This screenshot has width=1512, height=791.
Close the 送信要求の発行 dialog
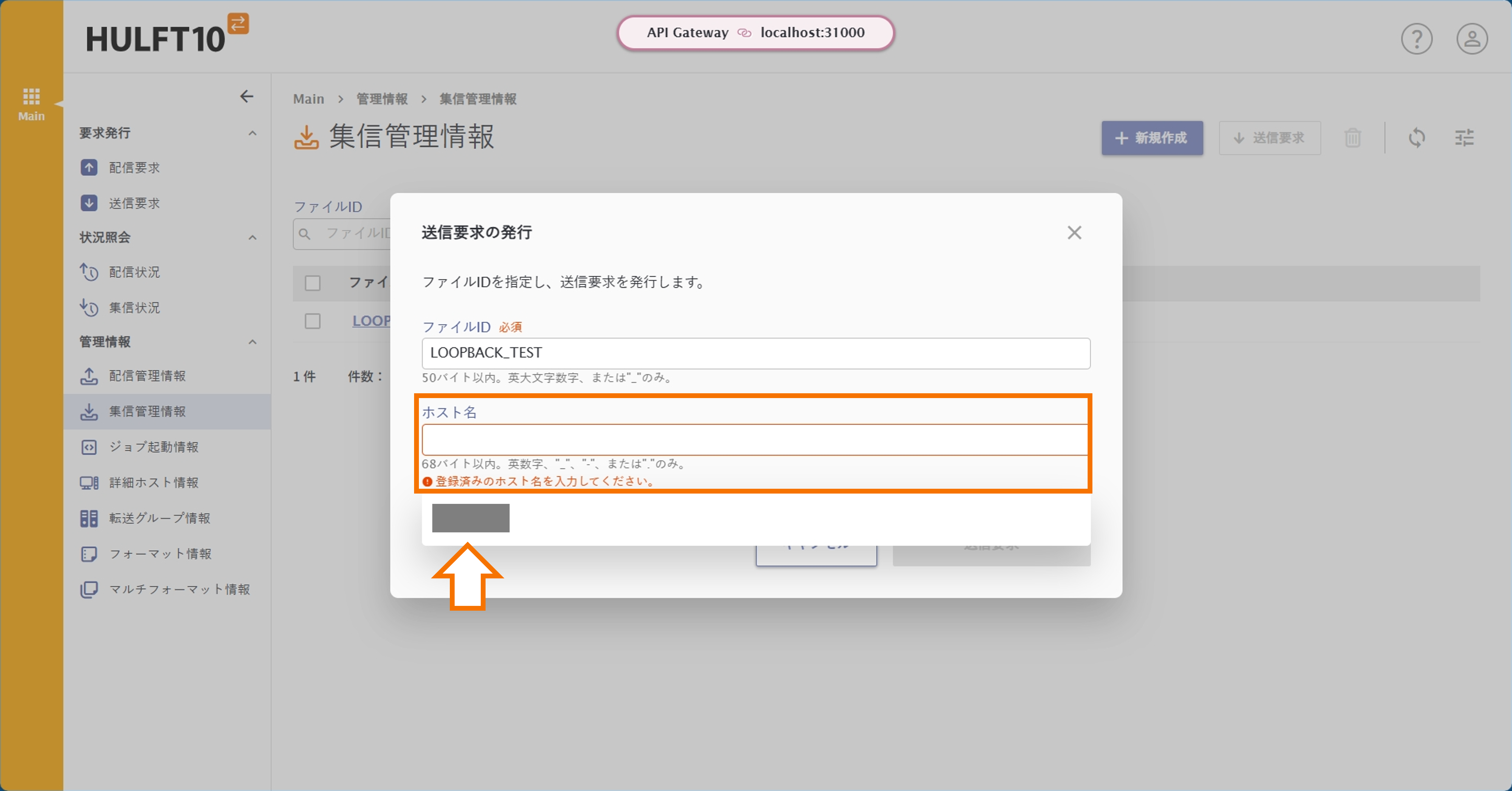[x=1074, y=233]
